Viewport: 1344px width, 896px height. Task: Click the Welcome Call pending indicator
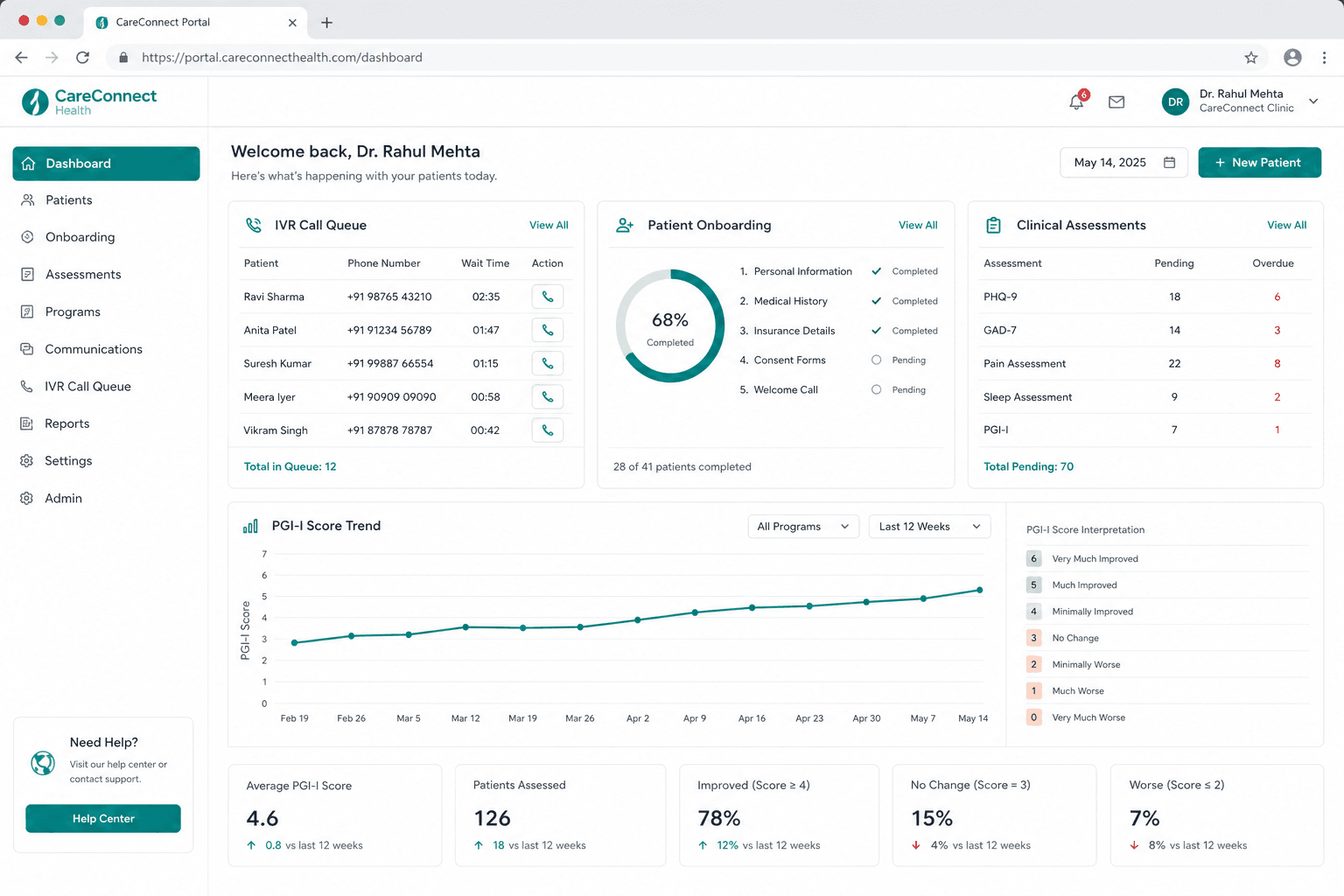click(x=876, y=389)
